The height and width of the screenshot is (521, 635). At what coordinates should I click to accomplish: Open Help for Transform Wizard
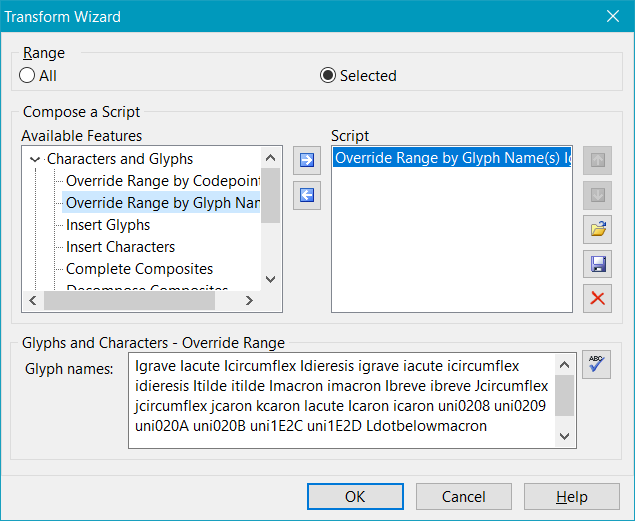(x=572, y=496)
